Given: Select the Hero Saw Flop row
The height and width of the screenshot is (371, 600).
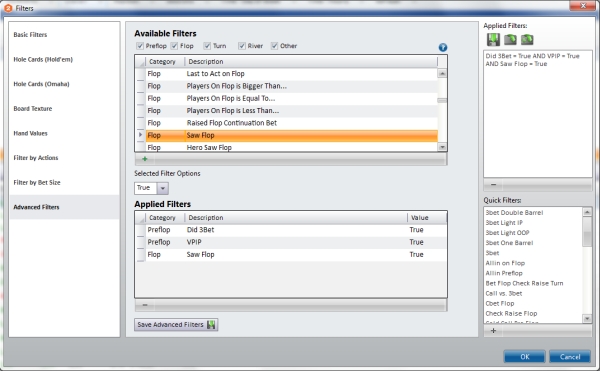Looking at the screenshot, I should click(292, 147).
